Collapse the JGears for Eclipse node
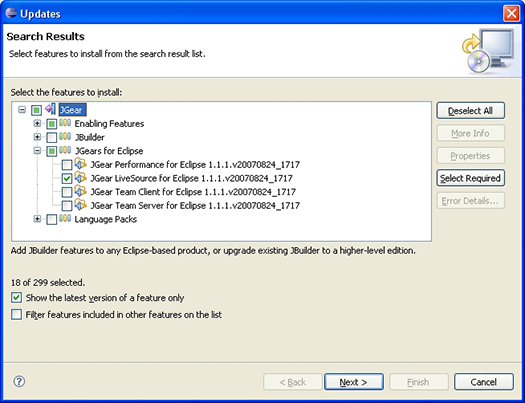This screenshot has width=525, height=403. pos(37,151)
